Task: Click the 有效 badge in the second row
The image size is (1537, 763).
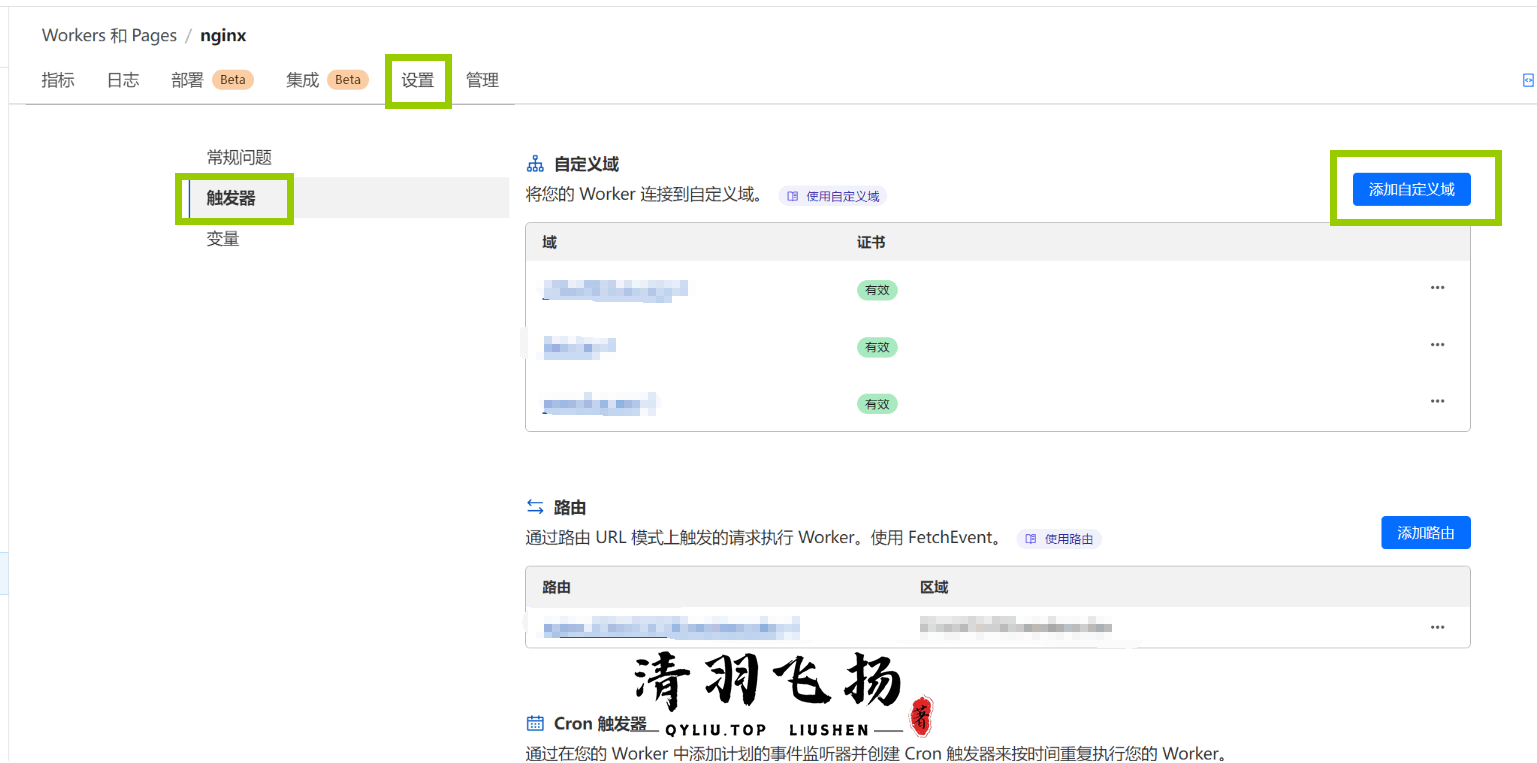Action: click(877, 347)
